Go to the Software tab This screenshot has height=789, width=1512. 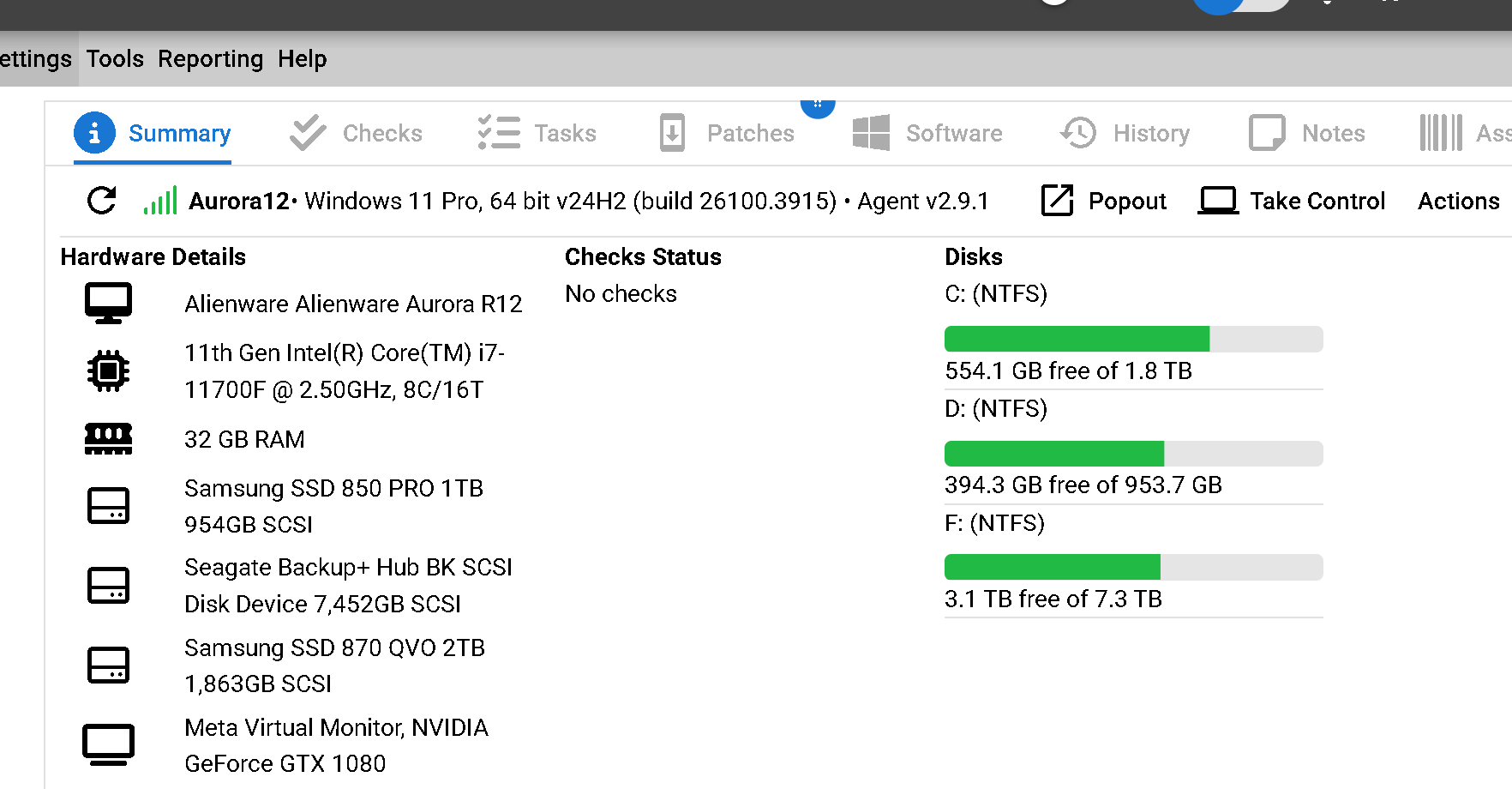pos(928,133)
